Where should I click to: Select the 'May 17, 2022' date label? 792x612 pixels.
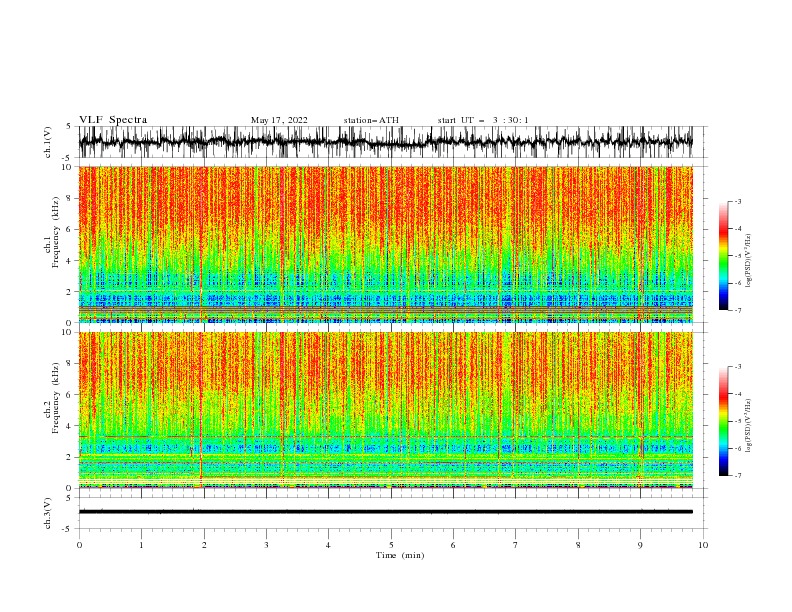coord(279,120)
